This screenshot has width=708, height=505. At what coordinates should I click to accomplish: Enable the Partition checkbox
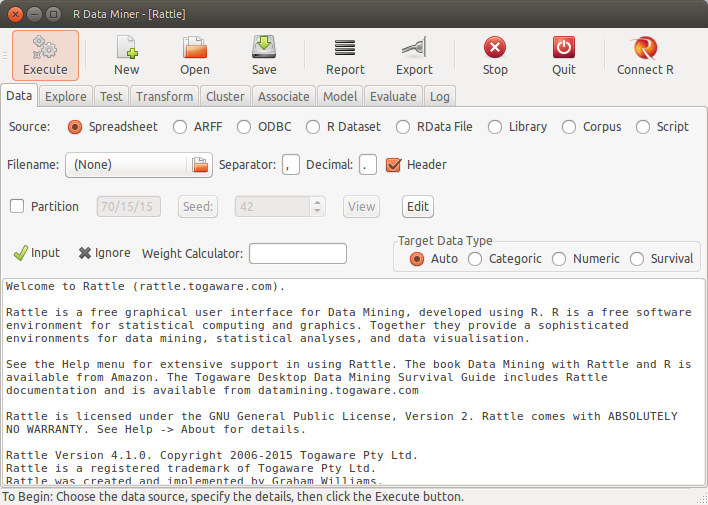click(x=17, y=207)
